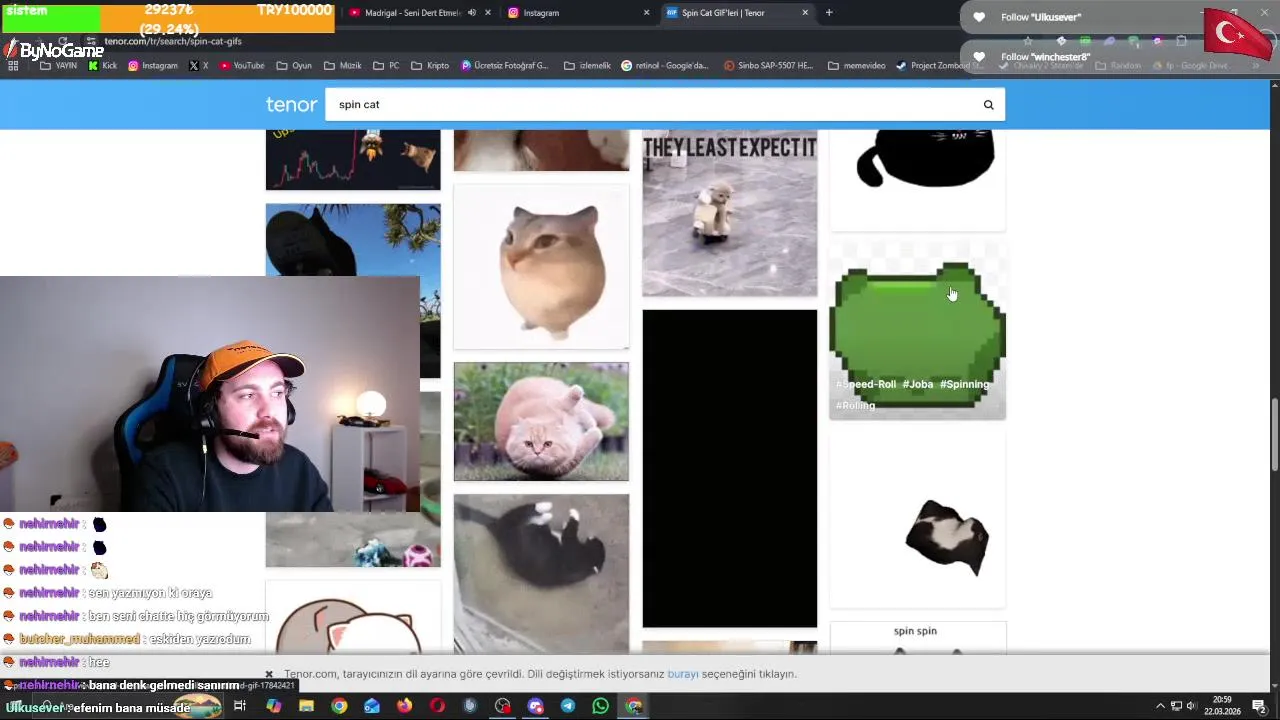Open the all-black GIF tile
The width and height of the screenshot is (1280, 720).
[x=729, y=468]
